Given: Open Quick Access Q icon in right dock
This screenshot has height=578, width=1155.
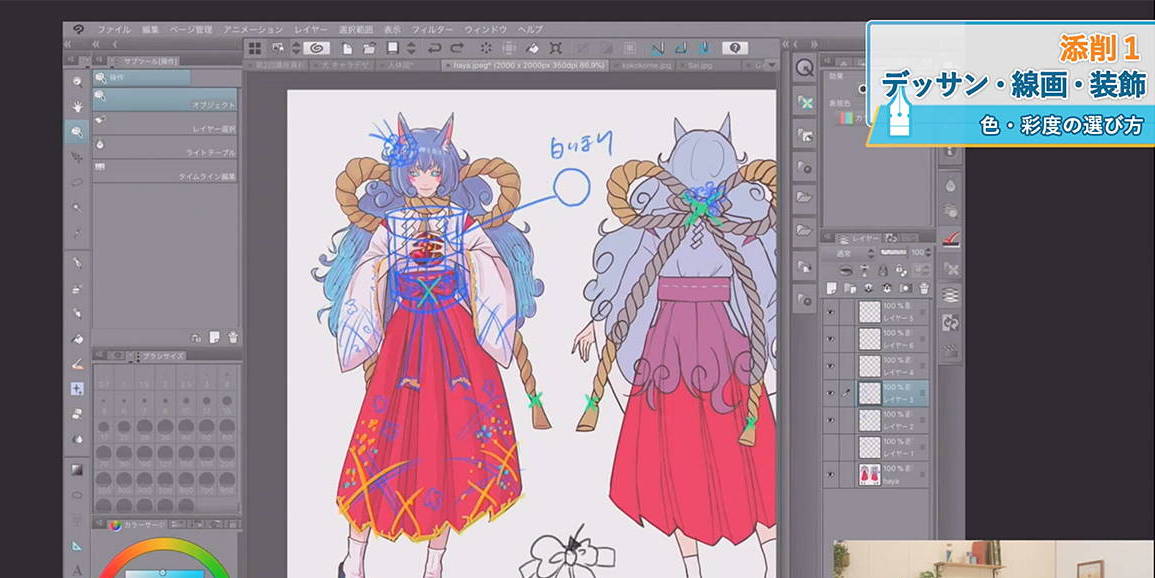Looking at the screenshot, I should (804, 68).
